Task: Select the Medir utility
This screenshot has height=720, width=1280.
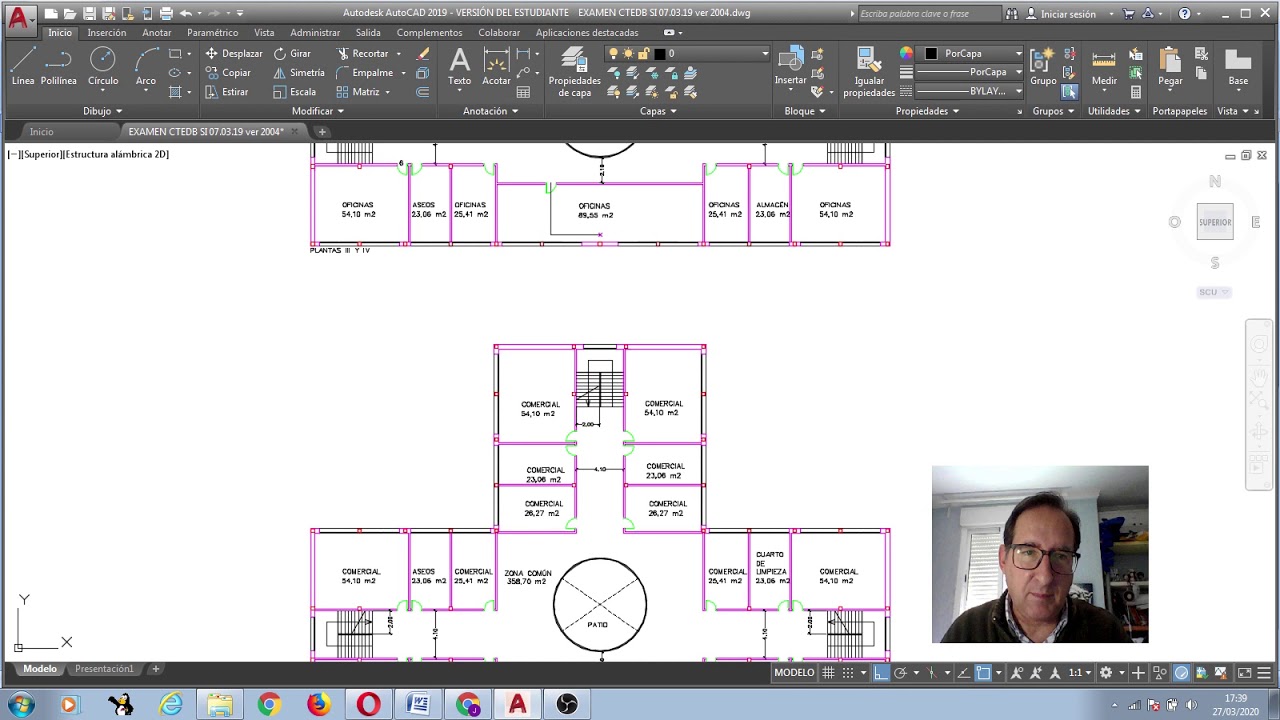Action: tap(1104, 66)
